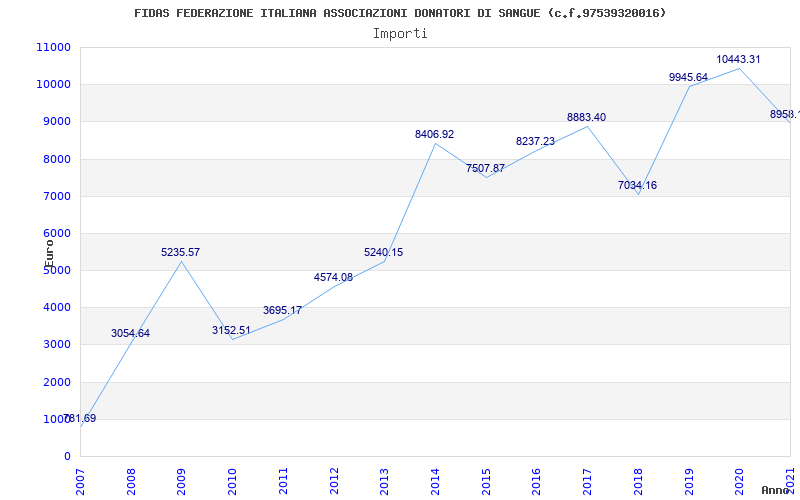Image resolution: width=800 pixels, height=500 pixels.
Task: Click the y-axis value 0
Action: click(67, 457)
